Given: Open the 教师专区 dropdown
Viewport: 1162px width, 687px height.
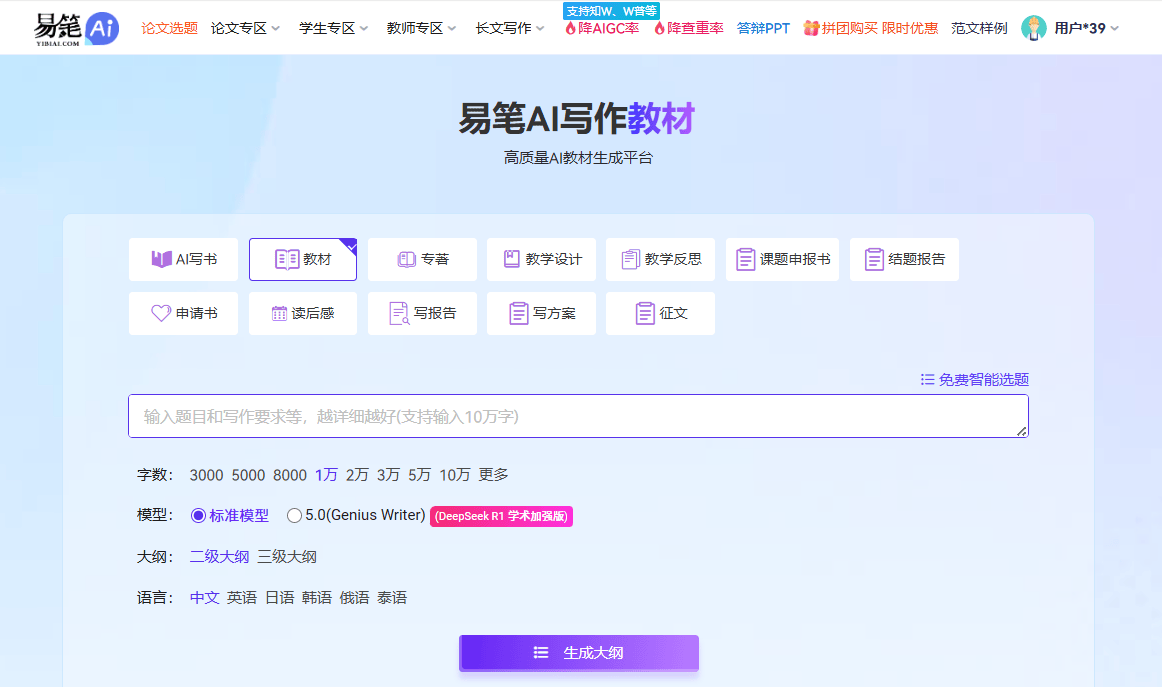Looking at the screenshot, I should [x=413, y=27].
